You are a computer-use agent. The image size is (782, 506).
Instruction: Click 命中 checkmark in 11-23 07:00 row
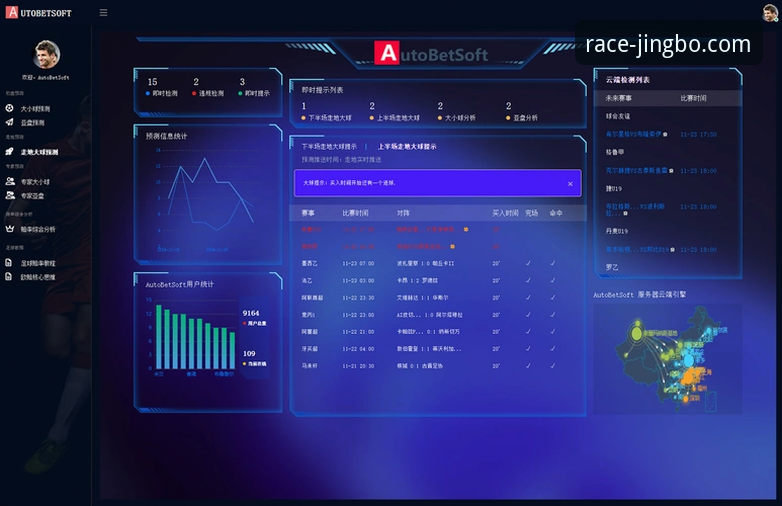(553, 263)
